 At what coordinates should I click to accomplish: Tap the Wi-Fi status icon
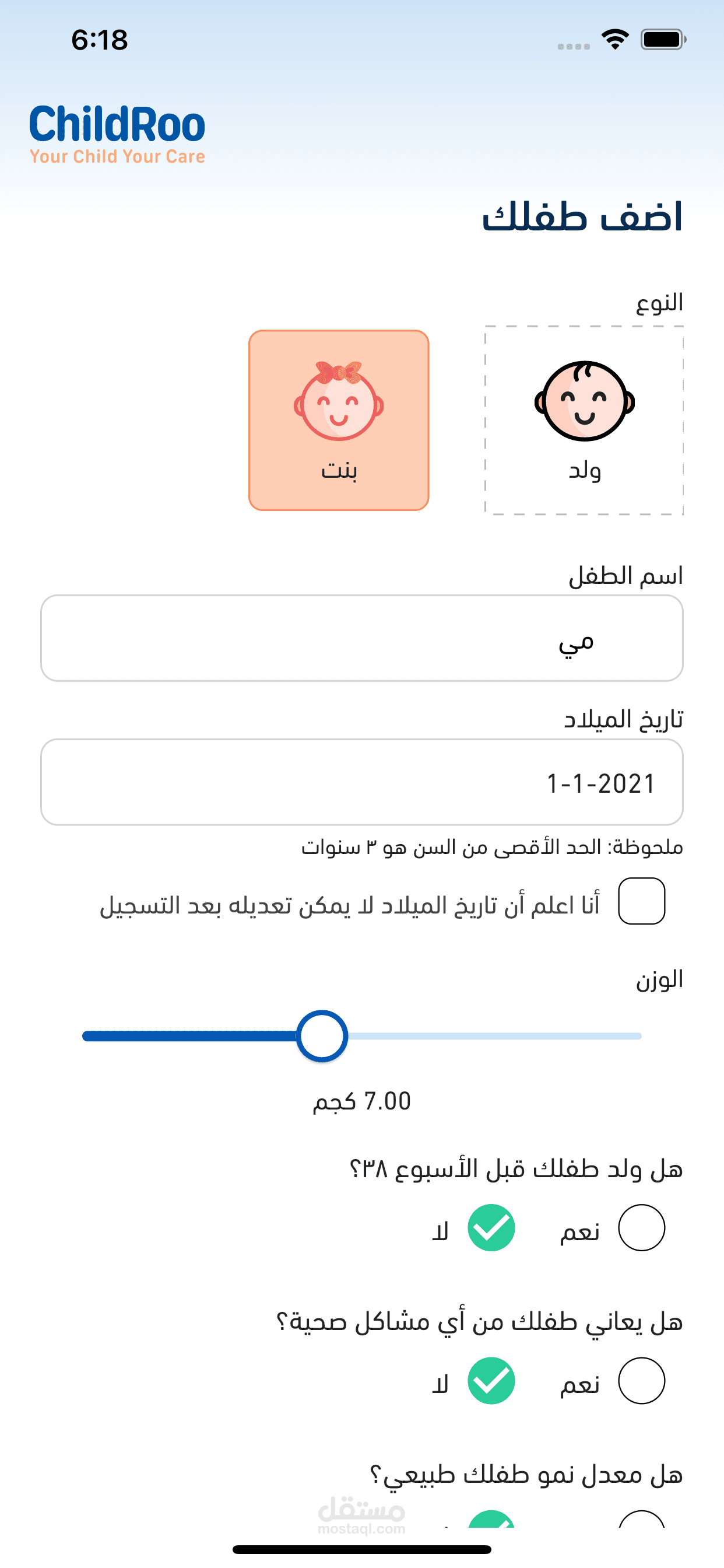coord(615,40)
